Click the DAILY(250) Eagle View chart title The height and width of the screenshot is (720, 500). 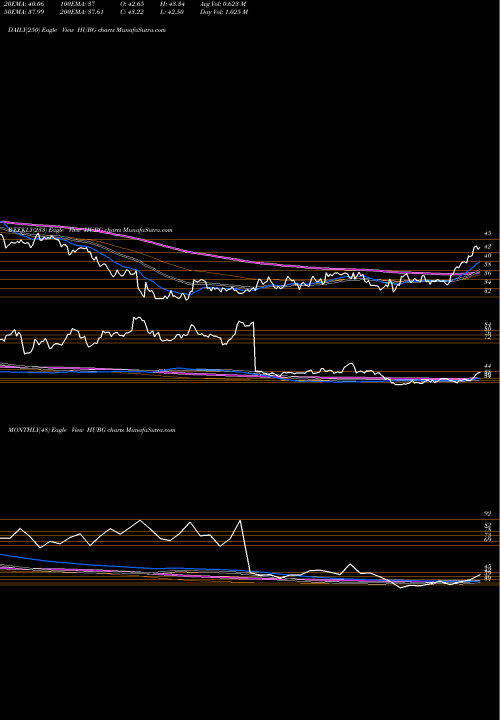[x=87, y=30]
